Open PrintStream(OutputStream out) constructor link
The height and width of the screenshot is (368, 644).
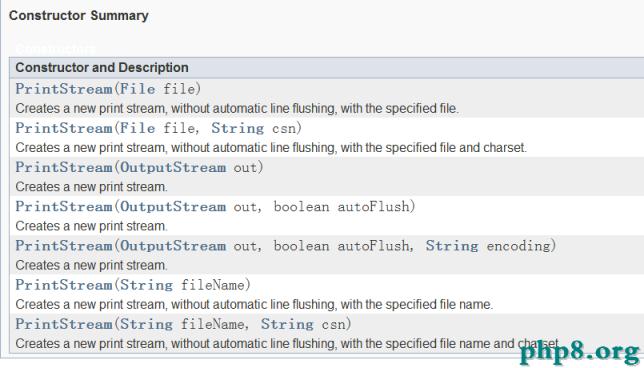click(x=64, y=167)
